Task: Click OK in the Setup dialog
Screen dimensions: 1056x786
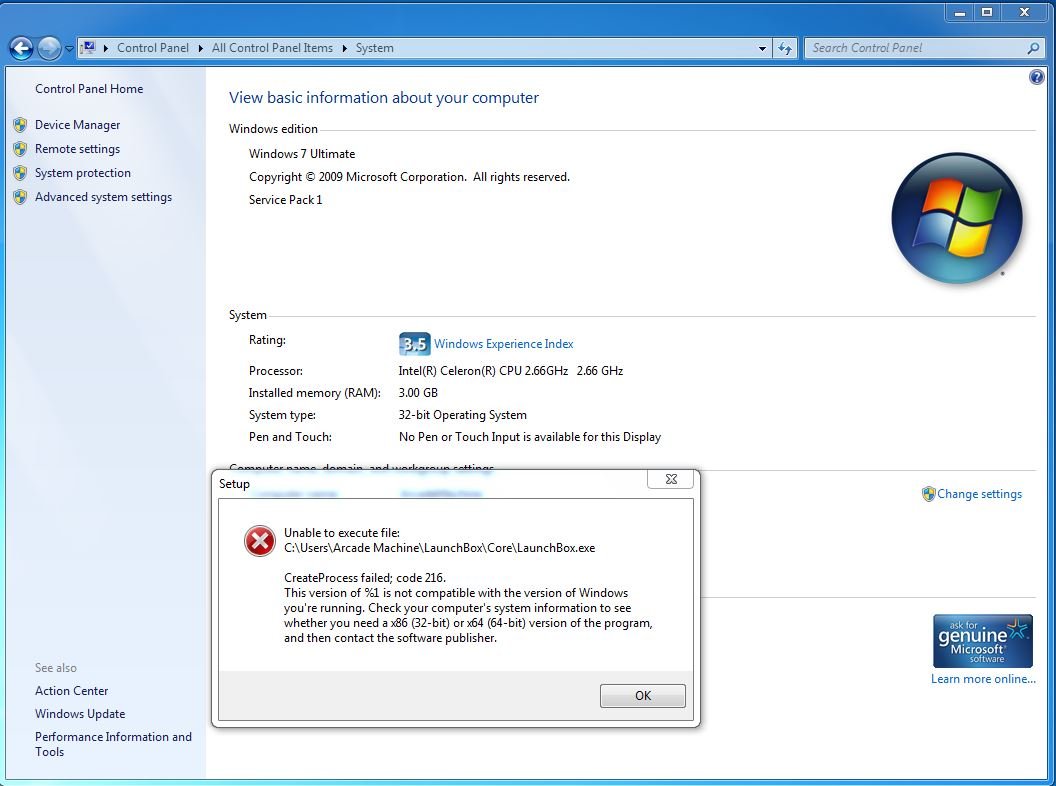Action: pyautogui.click(x=642, y=696)
